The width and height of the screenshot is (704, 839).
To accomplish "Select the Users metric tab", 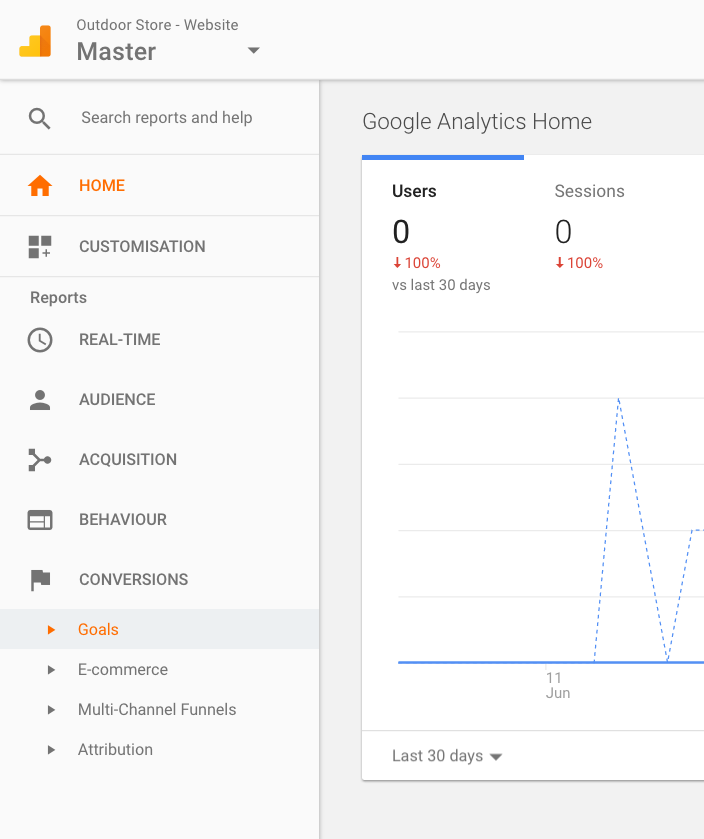I will pyautogui.click(x=412, y=191).
